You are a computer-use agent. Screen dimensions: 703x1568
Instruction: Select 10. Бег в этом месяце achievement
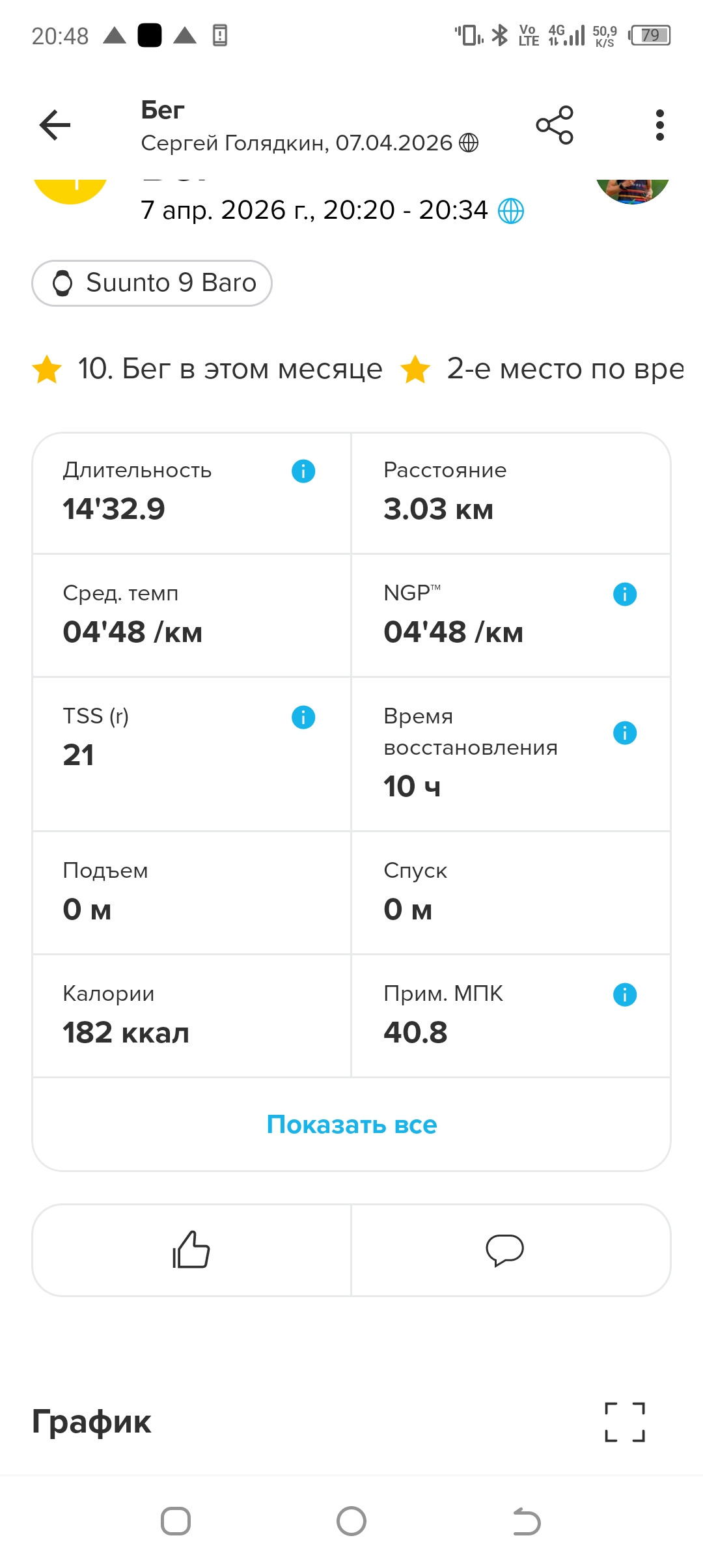click(208, 369)
